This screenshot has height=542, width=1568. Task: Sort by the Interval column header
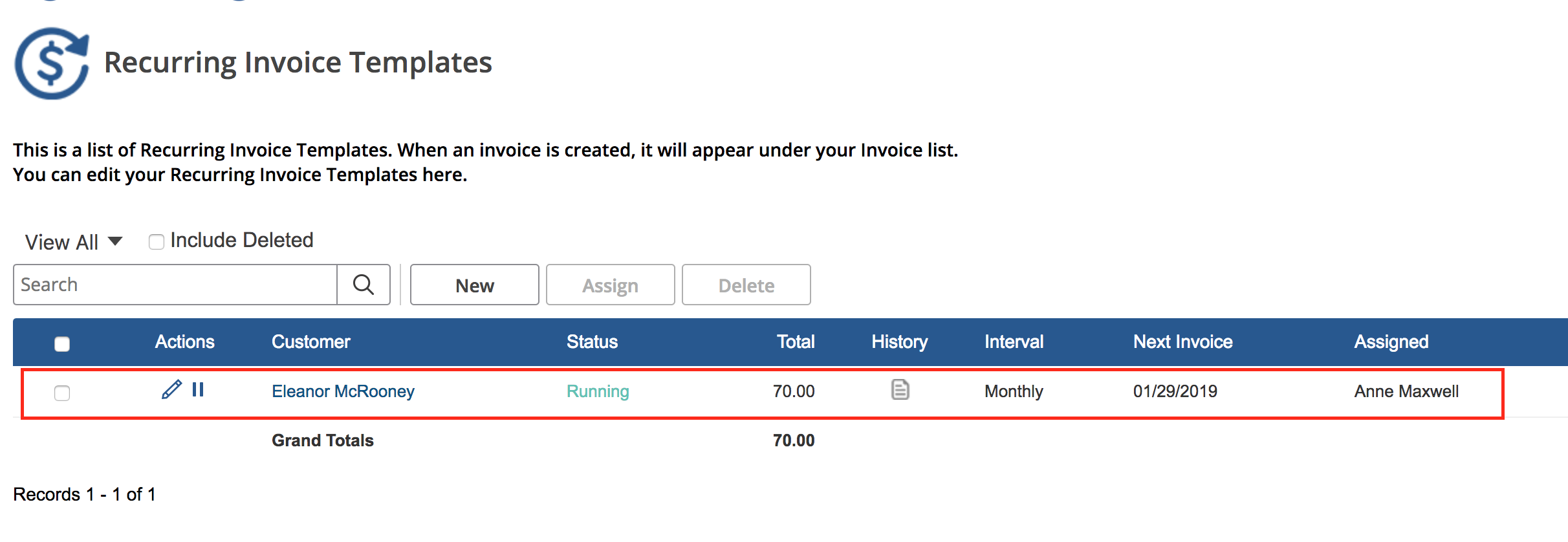click(x=1014, y=341)
